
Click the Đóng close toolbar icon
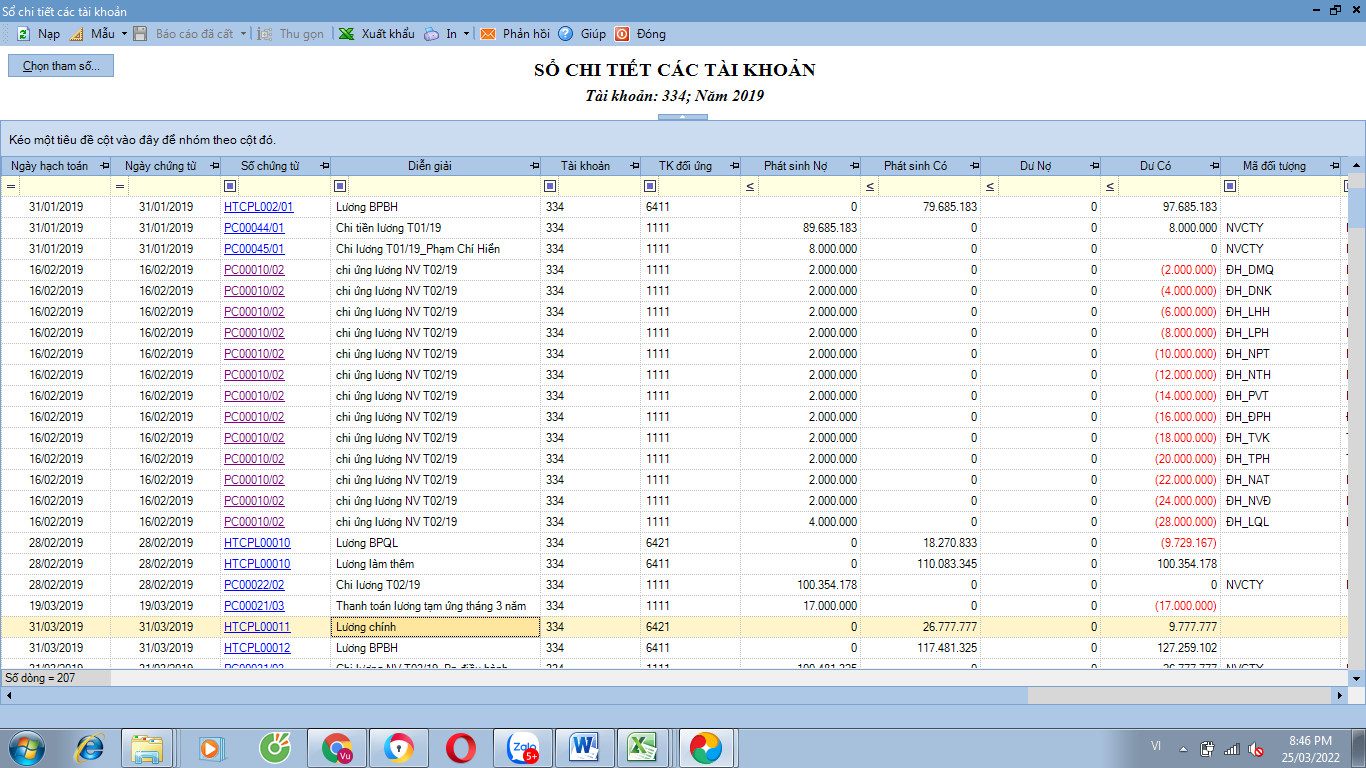click(x=622, y=33)
